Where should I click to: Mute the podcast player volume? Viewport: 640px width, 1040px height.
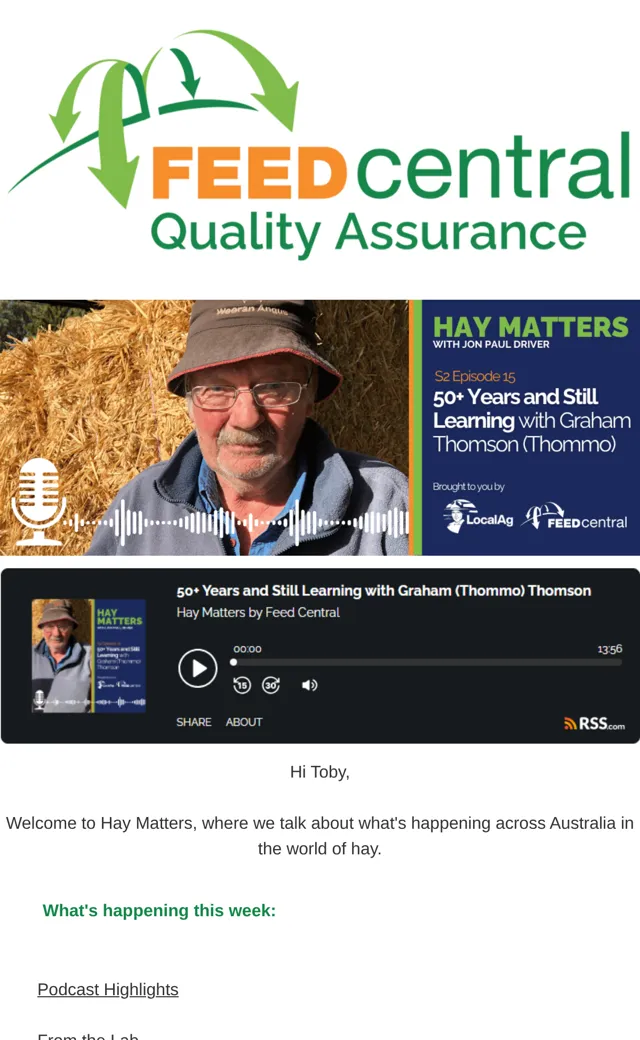pos(309,685)
